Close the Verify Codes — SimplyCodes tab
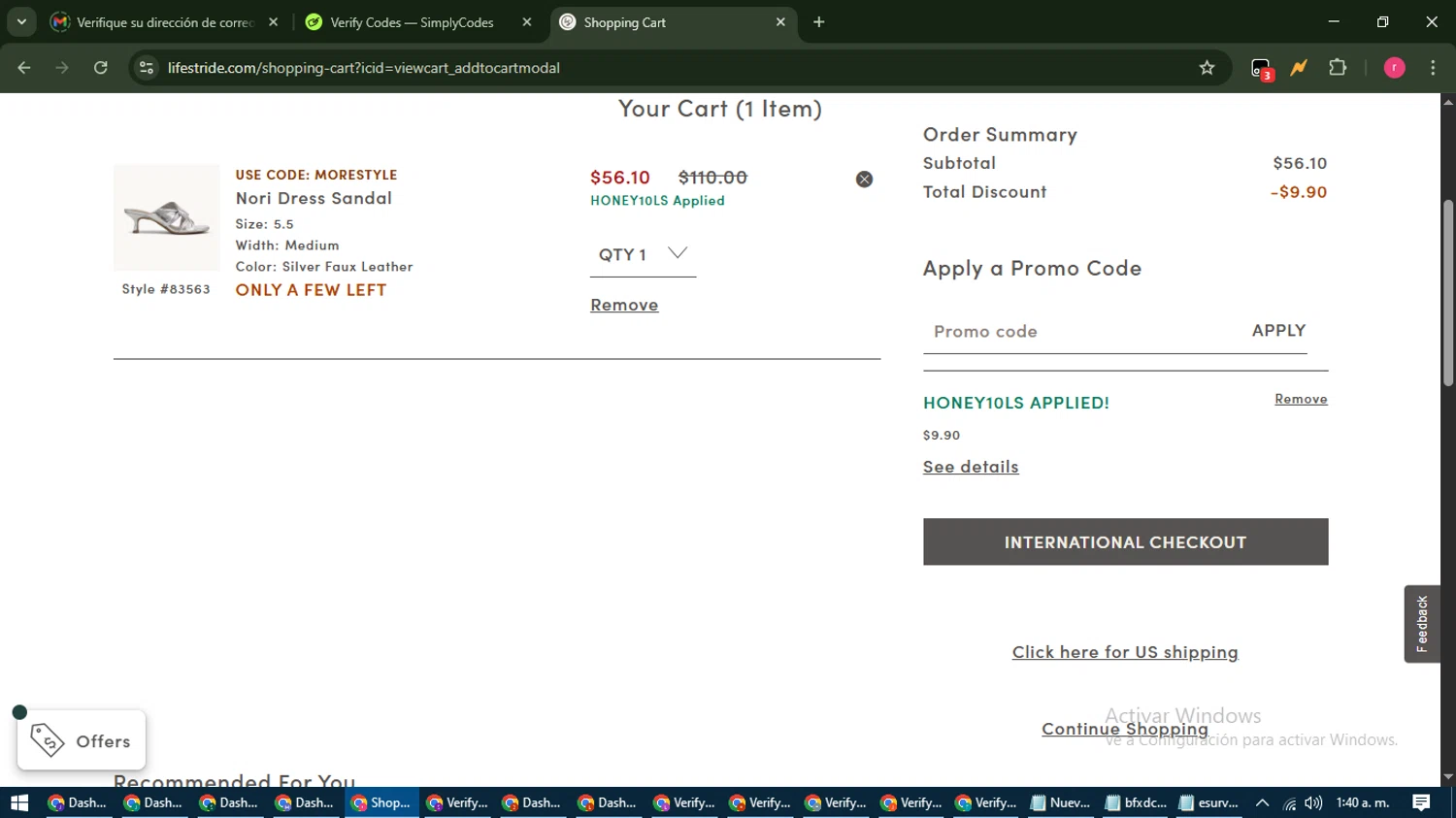The height and width of the screenshot is (818, 1456). tap(527, 22)
